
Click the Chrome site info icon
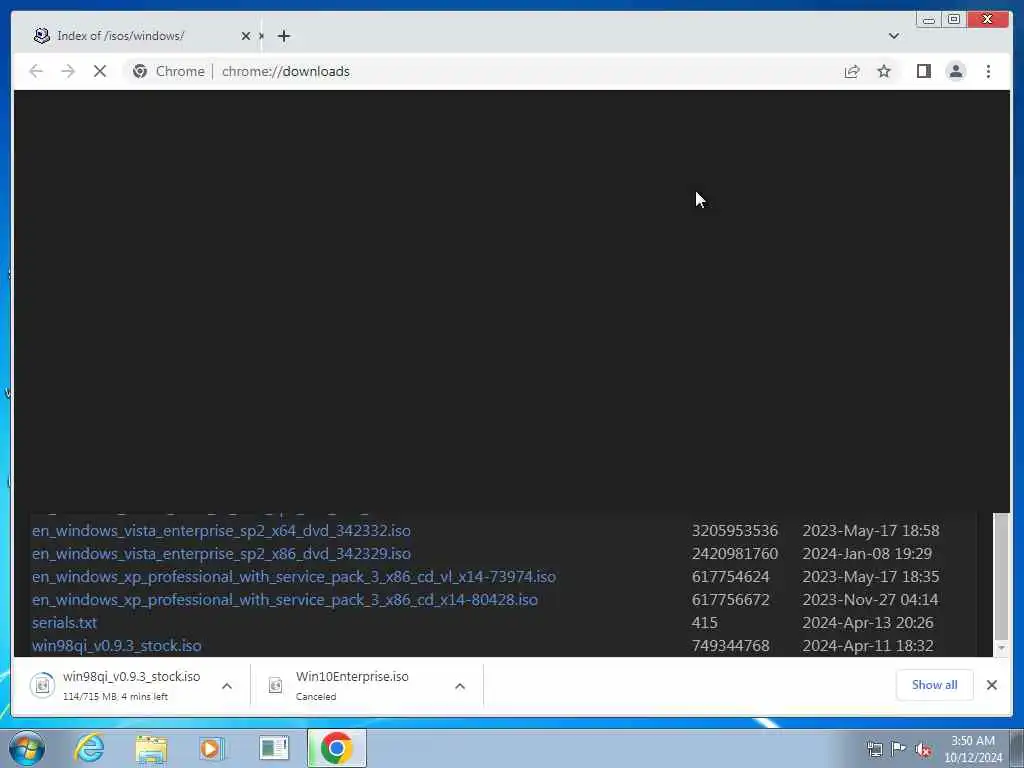tap(140, 71)
